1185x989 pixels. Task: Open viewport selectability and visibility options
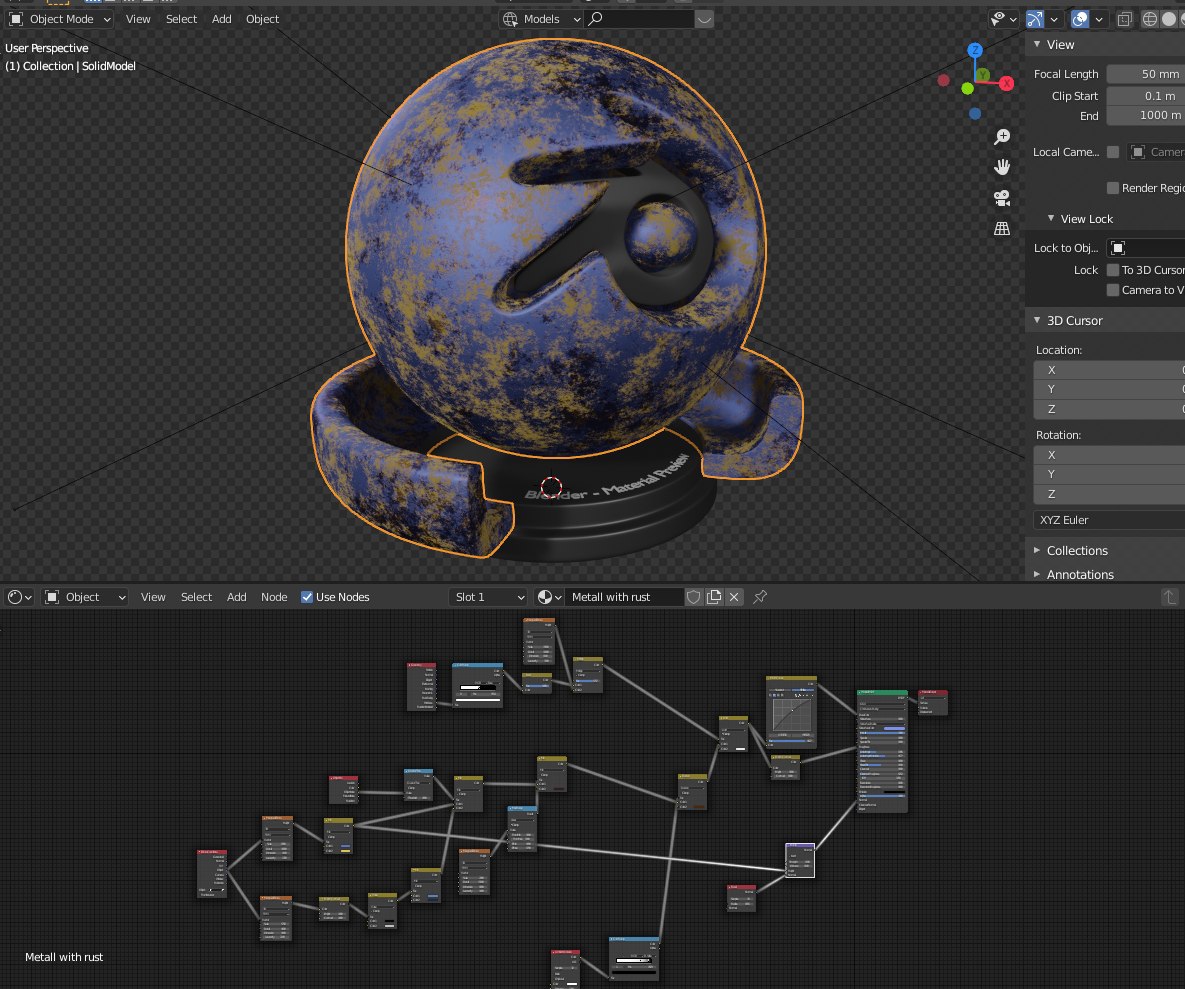(1003, 19)
